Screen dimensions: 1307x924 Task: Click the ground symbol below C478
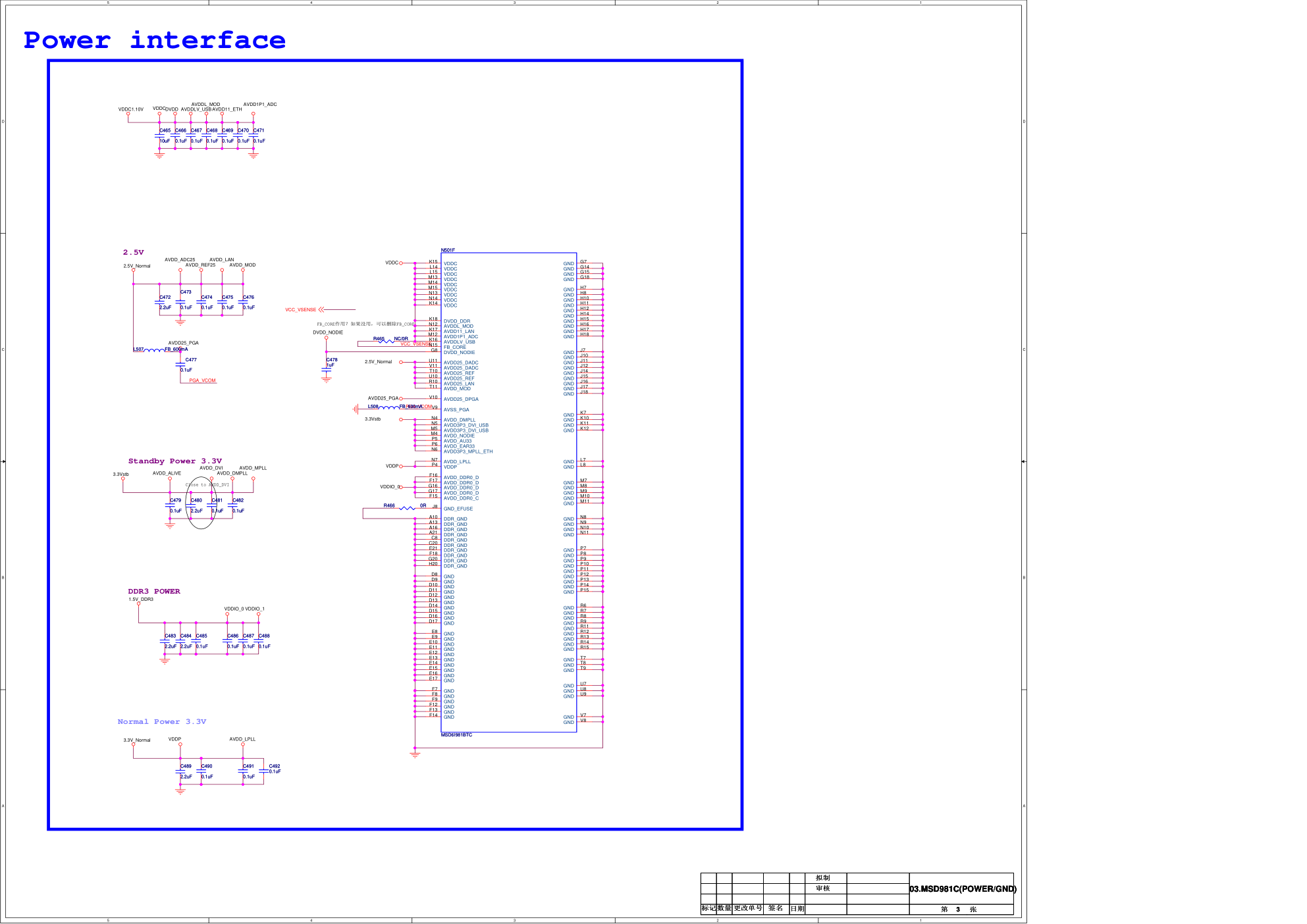[x=327, y=380]
